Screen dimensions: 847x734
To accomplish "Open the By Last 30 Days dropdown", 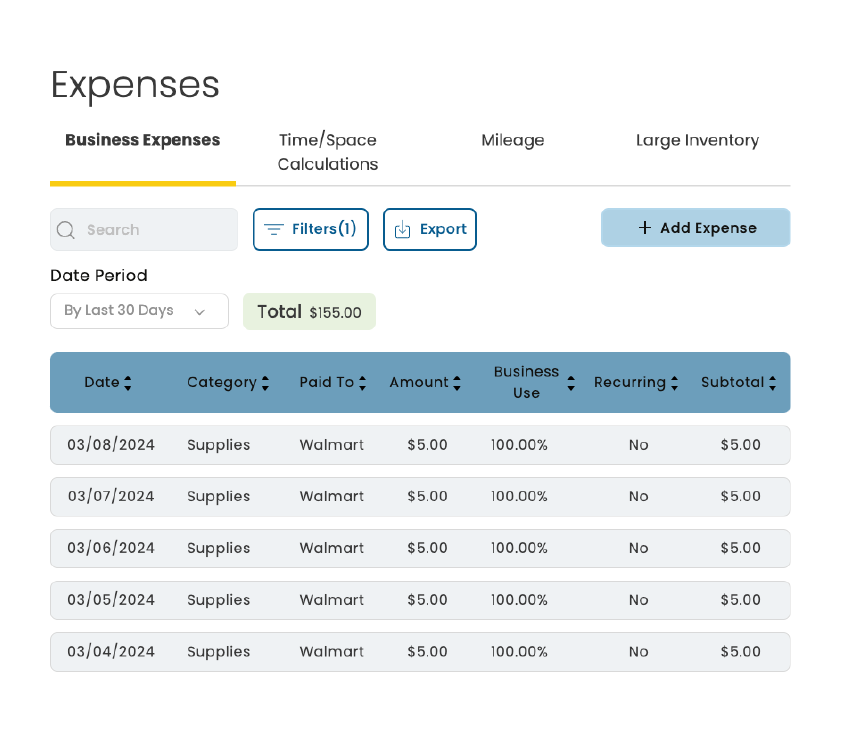I will point(139,311).
